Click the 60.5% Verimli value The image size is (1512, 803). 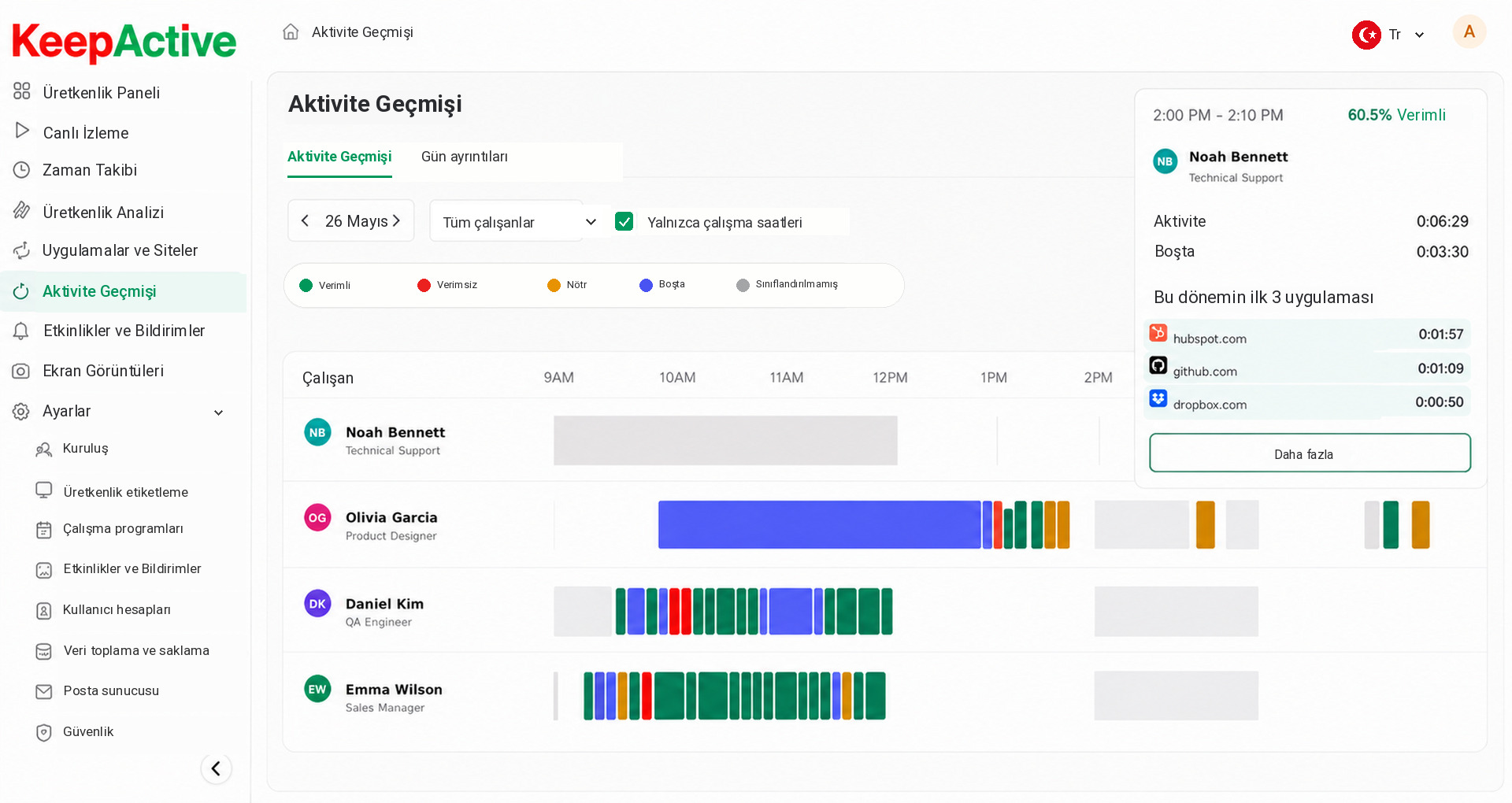(x=1396, y=115)
